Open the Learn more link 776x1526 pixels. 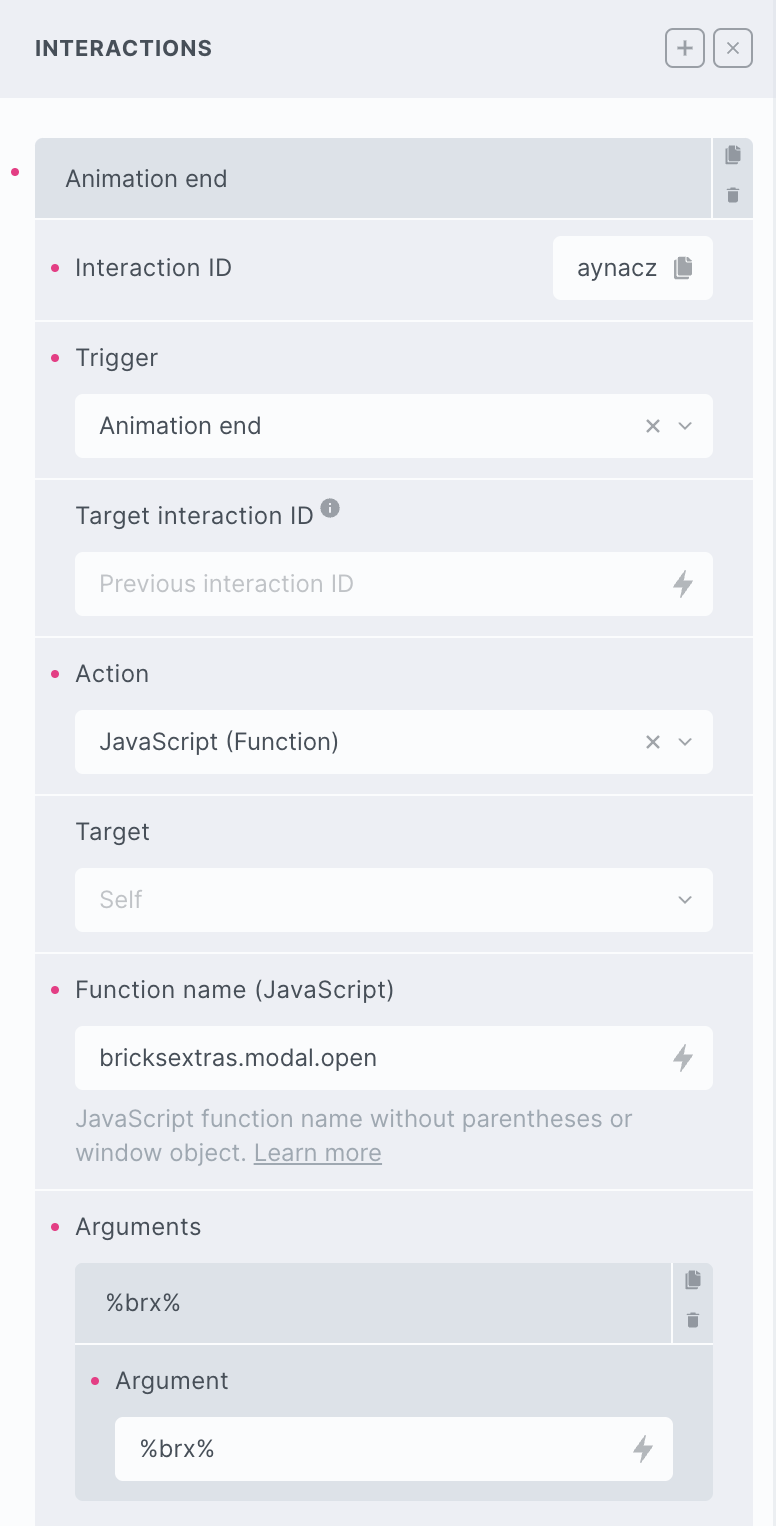[317, 1153]
